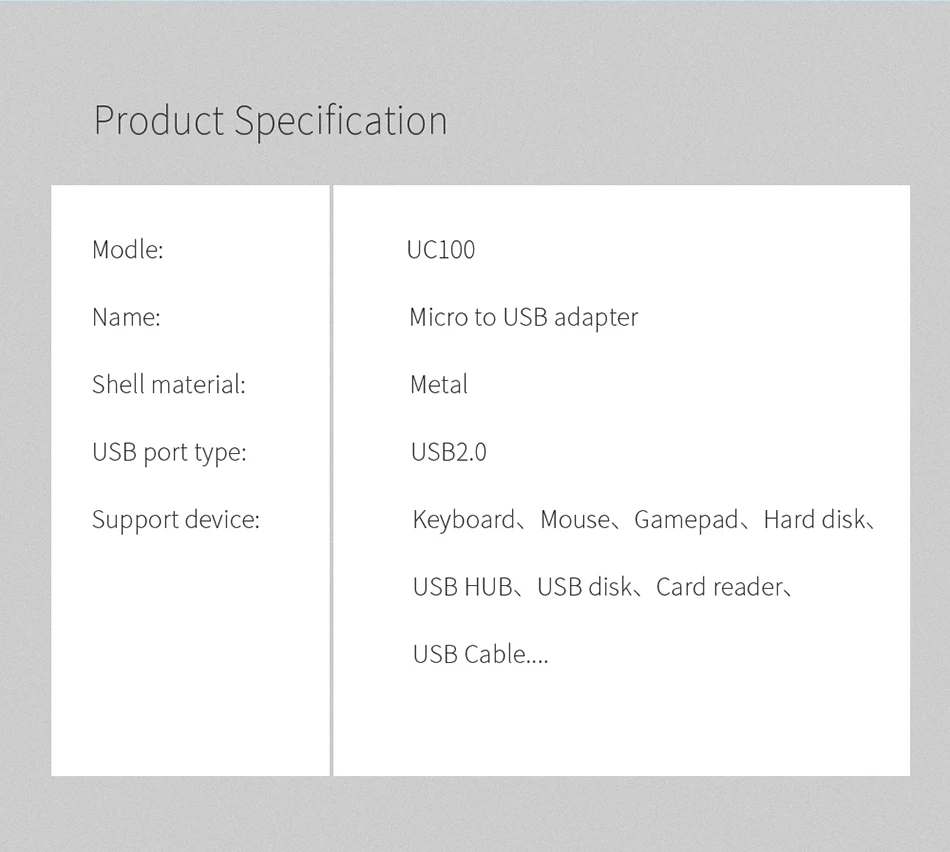Click the Micro to USB adapter text
Viewport: 950px width, 852px height.
pos(524,318)
